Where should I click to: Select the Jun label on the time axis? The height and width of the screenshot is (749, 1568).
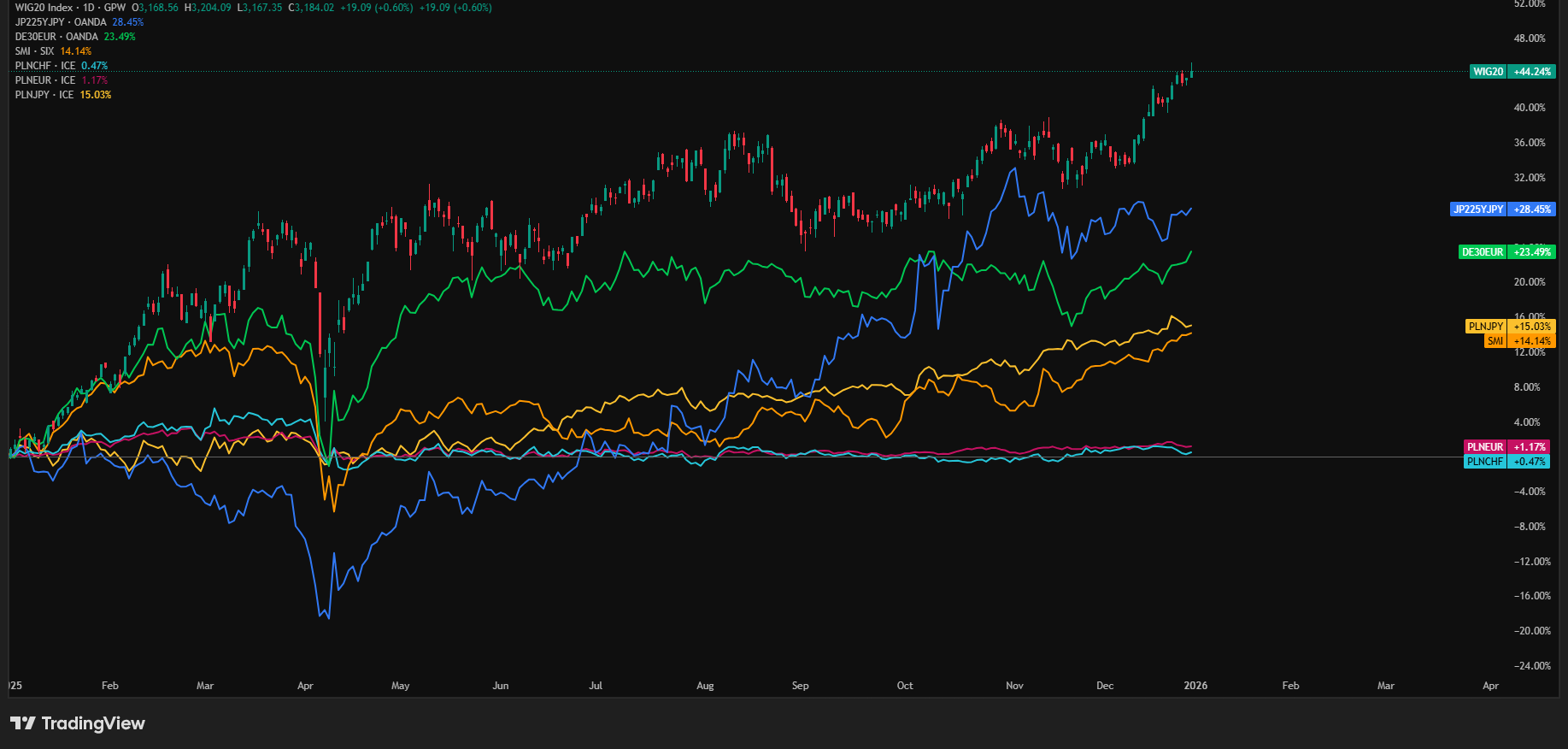501,686
